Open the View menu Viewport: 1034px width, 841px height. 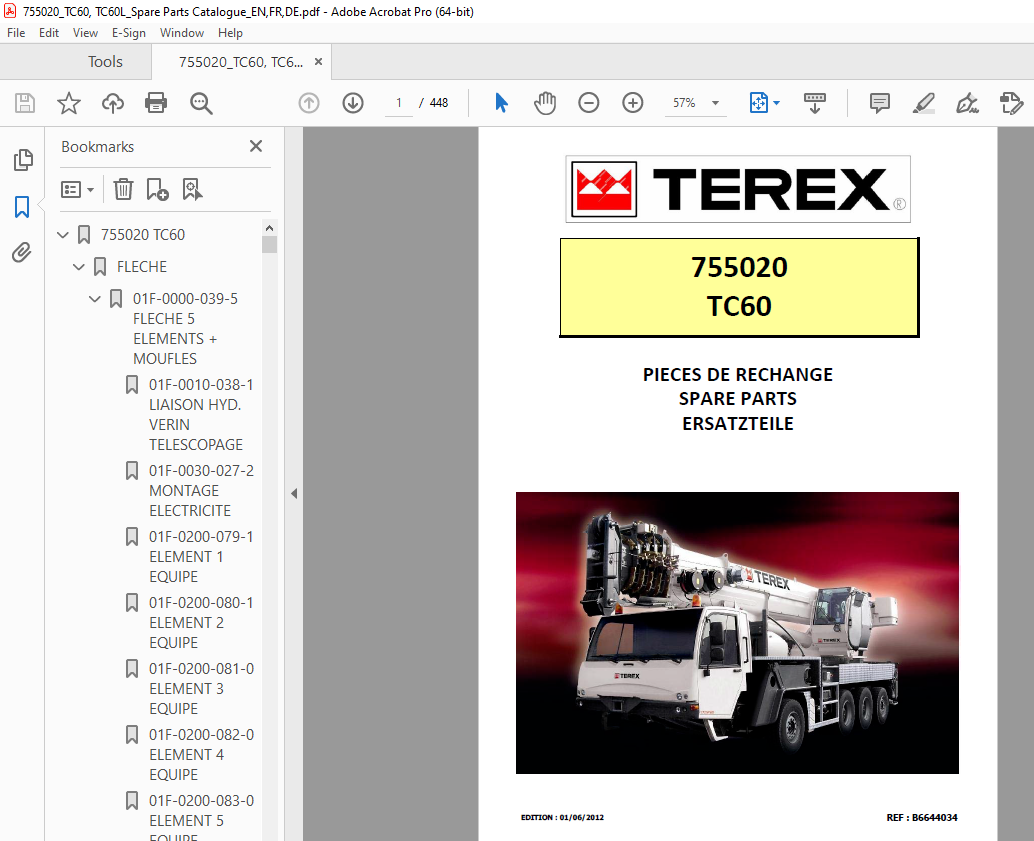pyautogui.click(x=85, y=33)
